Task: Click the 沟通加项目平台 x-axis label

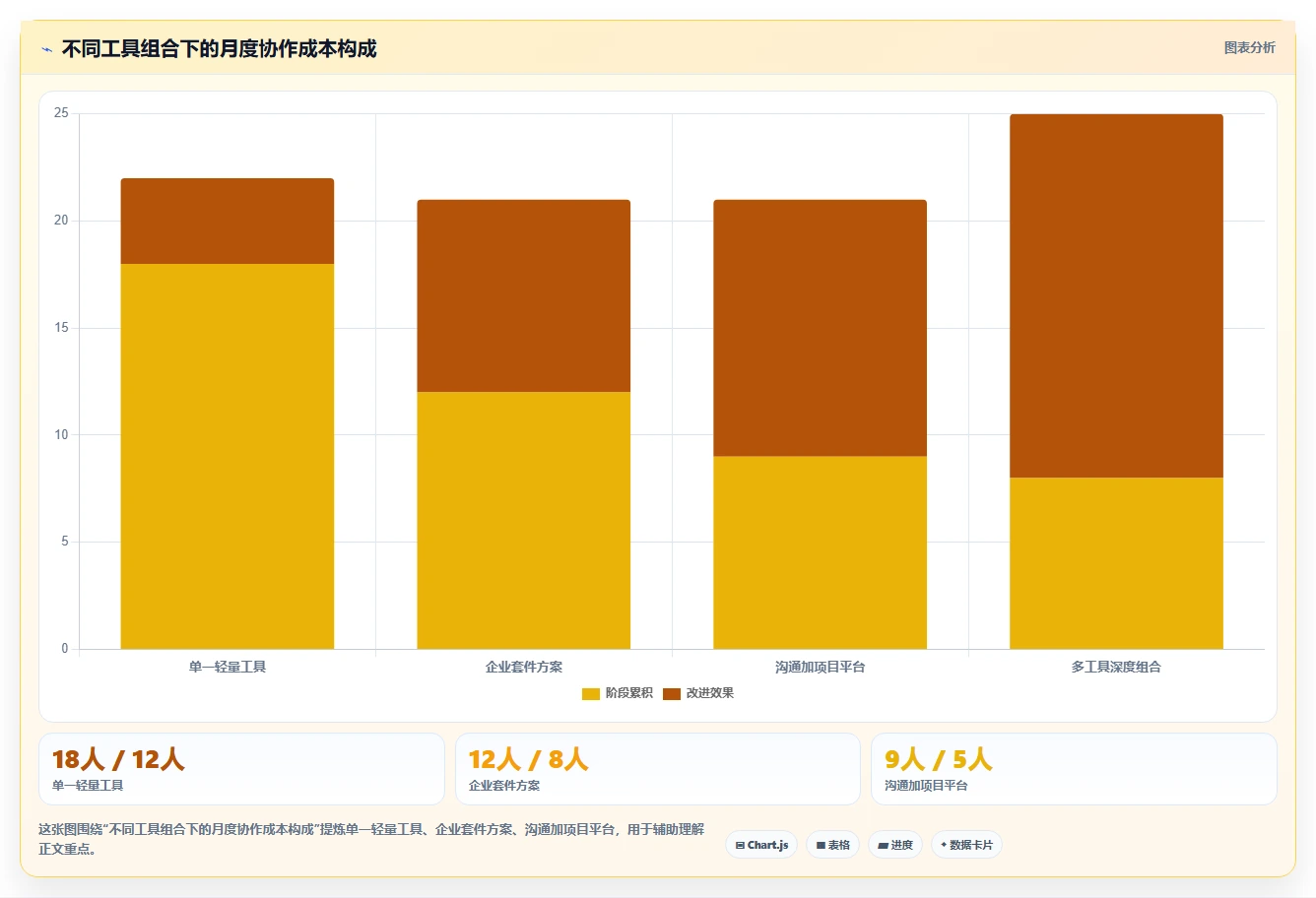Action: point(821,667)
